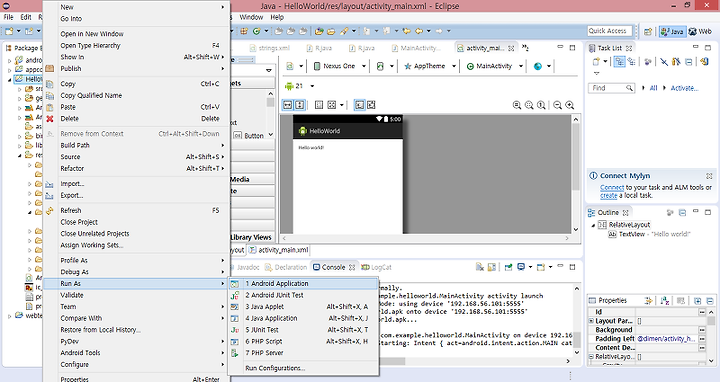Collapse RelativeLayout node in Outline
The image size is (720, 382).
pyautogui.click(x=593, y=225)
